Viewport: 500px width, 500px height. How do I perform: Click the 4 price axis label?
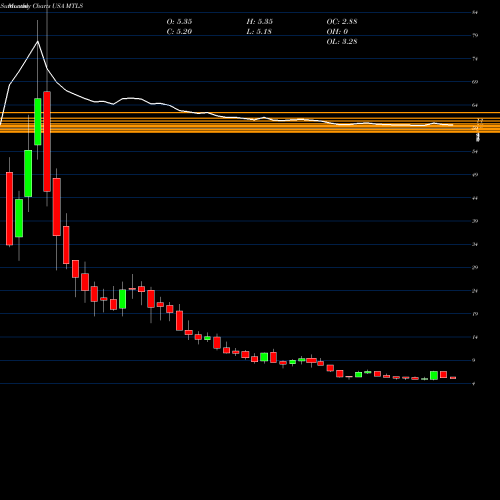click(474, 384)
